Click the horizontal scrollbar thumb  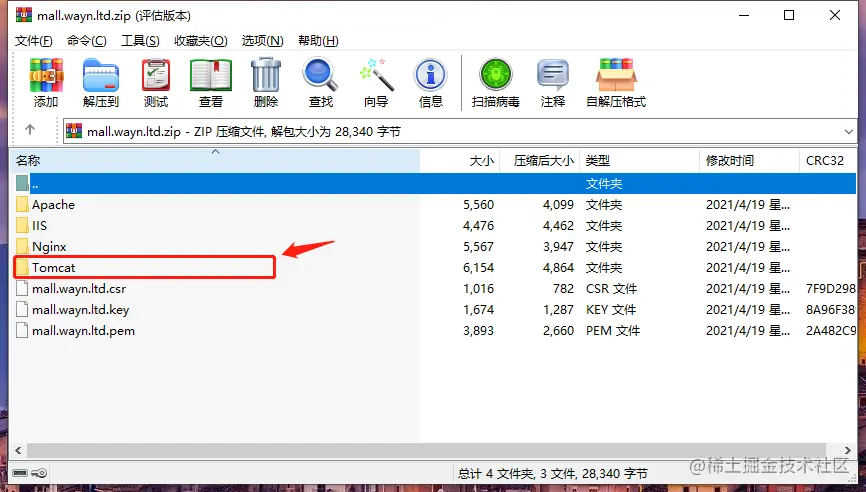pyautogui.click(x=426, y=450)
